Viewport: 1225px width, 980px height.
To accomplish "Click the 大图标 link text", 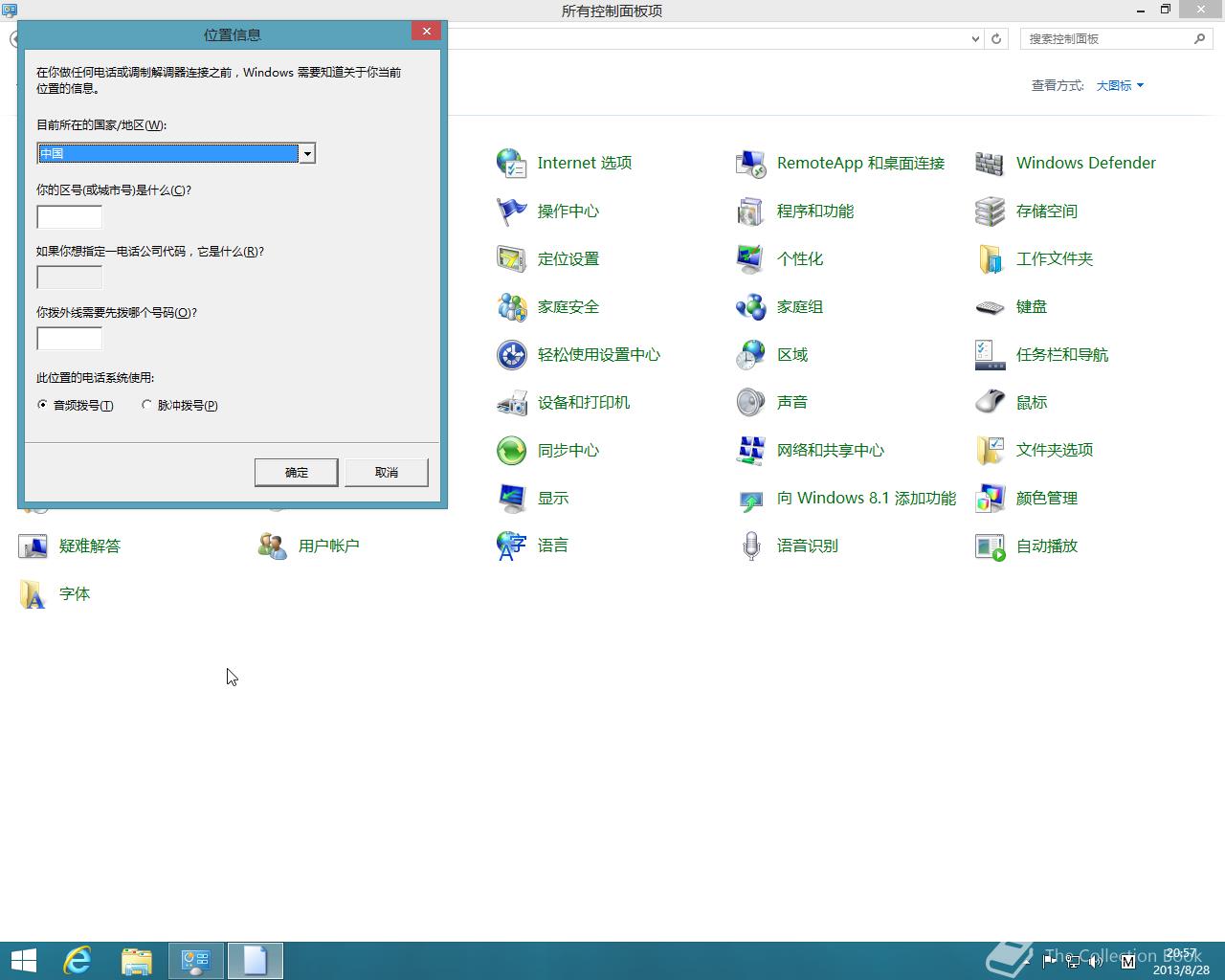I will (x=1114, y=85).
